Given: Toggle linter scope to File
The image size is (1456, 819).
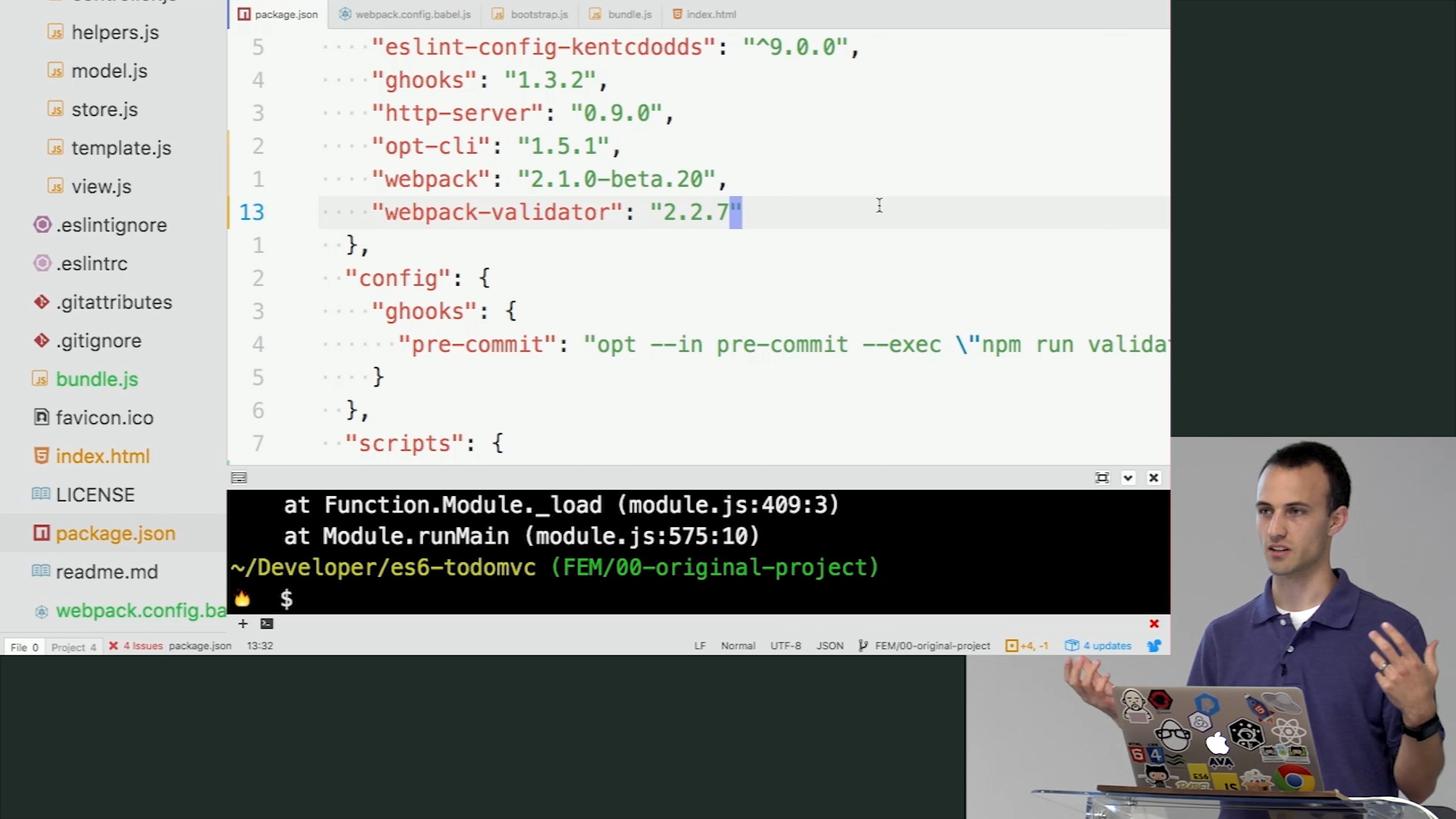Looking at the screenshot, I should pyautogui.click(x=24, y=647).
